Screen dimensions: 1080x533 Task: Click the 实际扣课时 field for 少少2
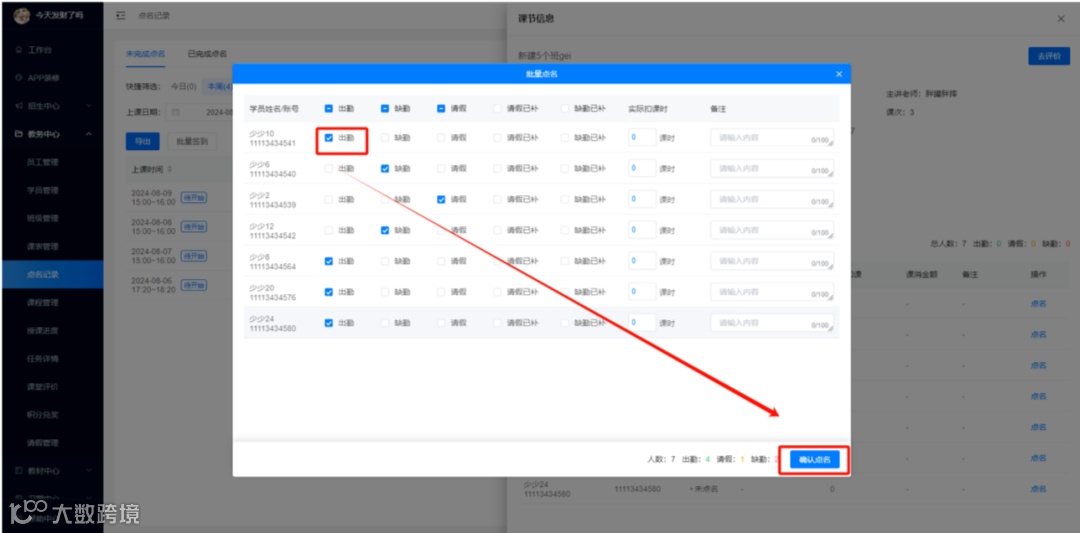(642, 199)
